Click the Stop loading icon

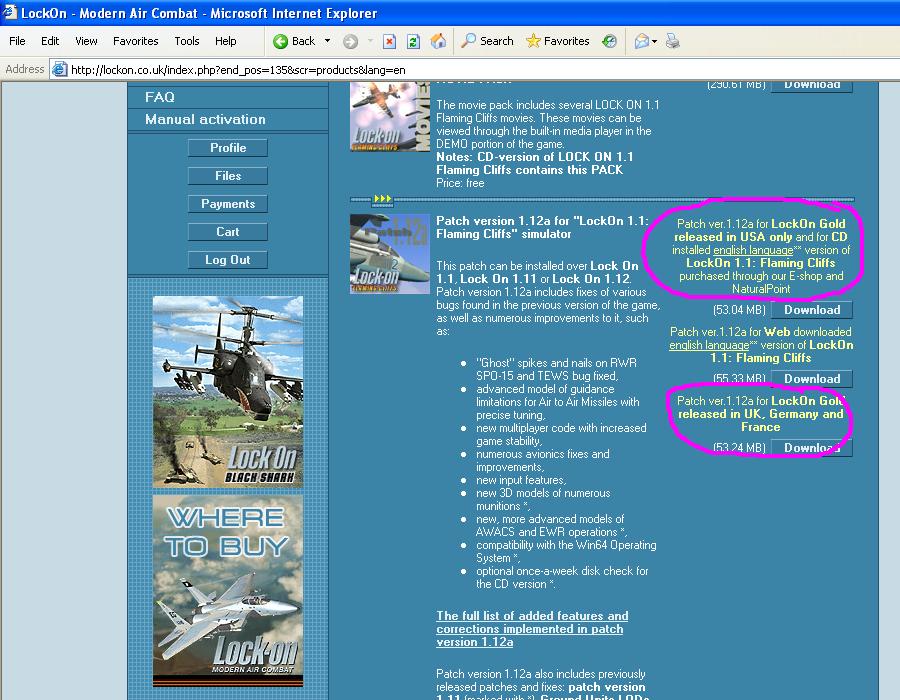389,41
